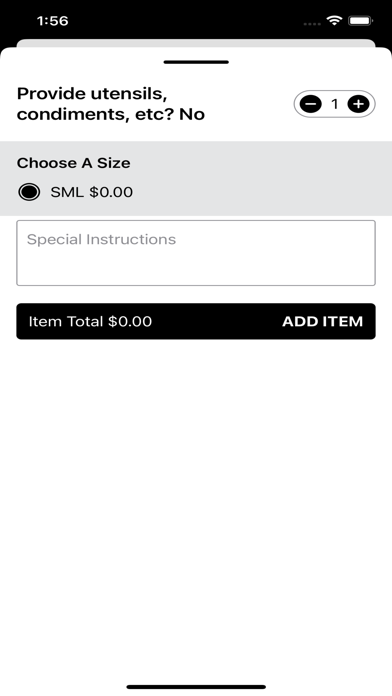392x696 pixels.
Task: Click the ADD ITEM button
Action: click(x=323, y=321)
